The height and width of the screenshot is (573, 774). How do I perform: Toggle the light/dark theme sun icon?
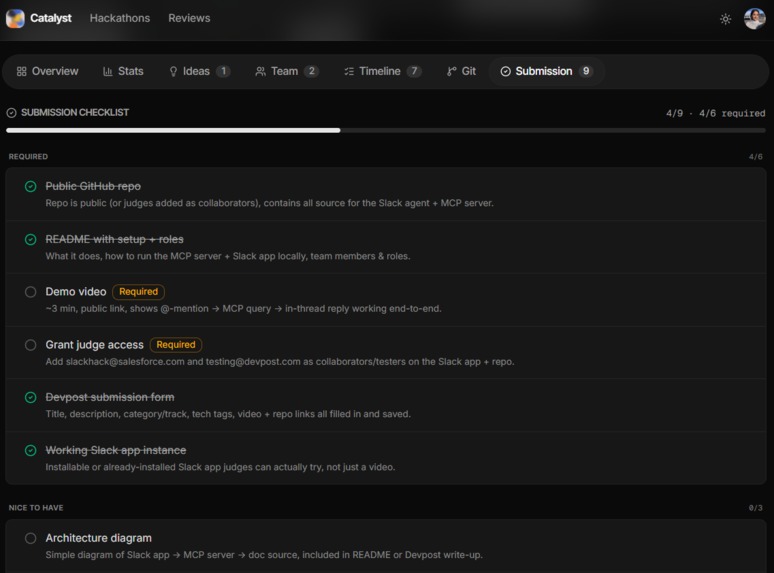point(725,19)
